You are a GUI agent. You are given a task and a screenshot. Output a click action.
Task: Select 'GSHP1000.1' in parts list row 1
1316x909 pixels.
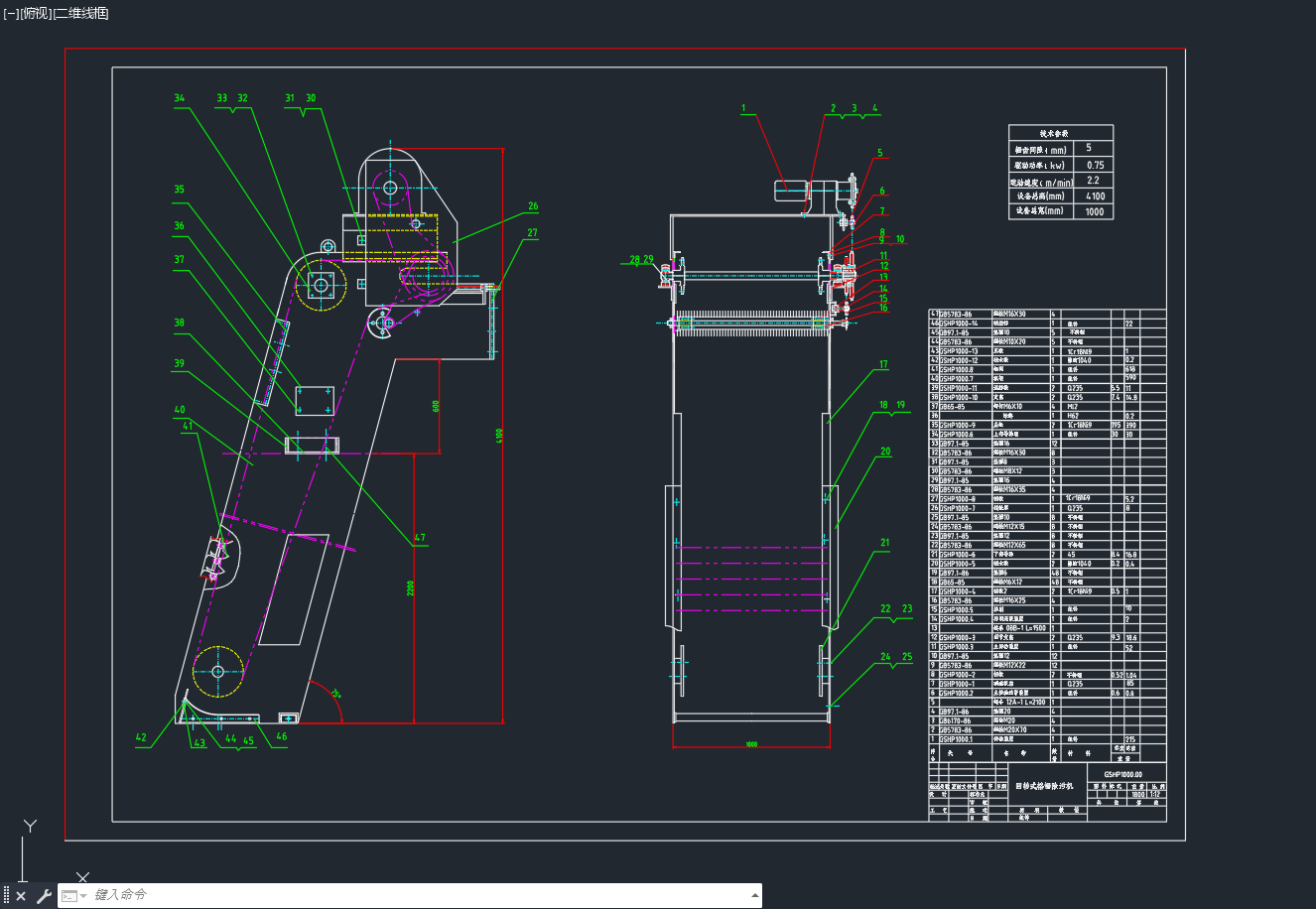956,739
